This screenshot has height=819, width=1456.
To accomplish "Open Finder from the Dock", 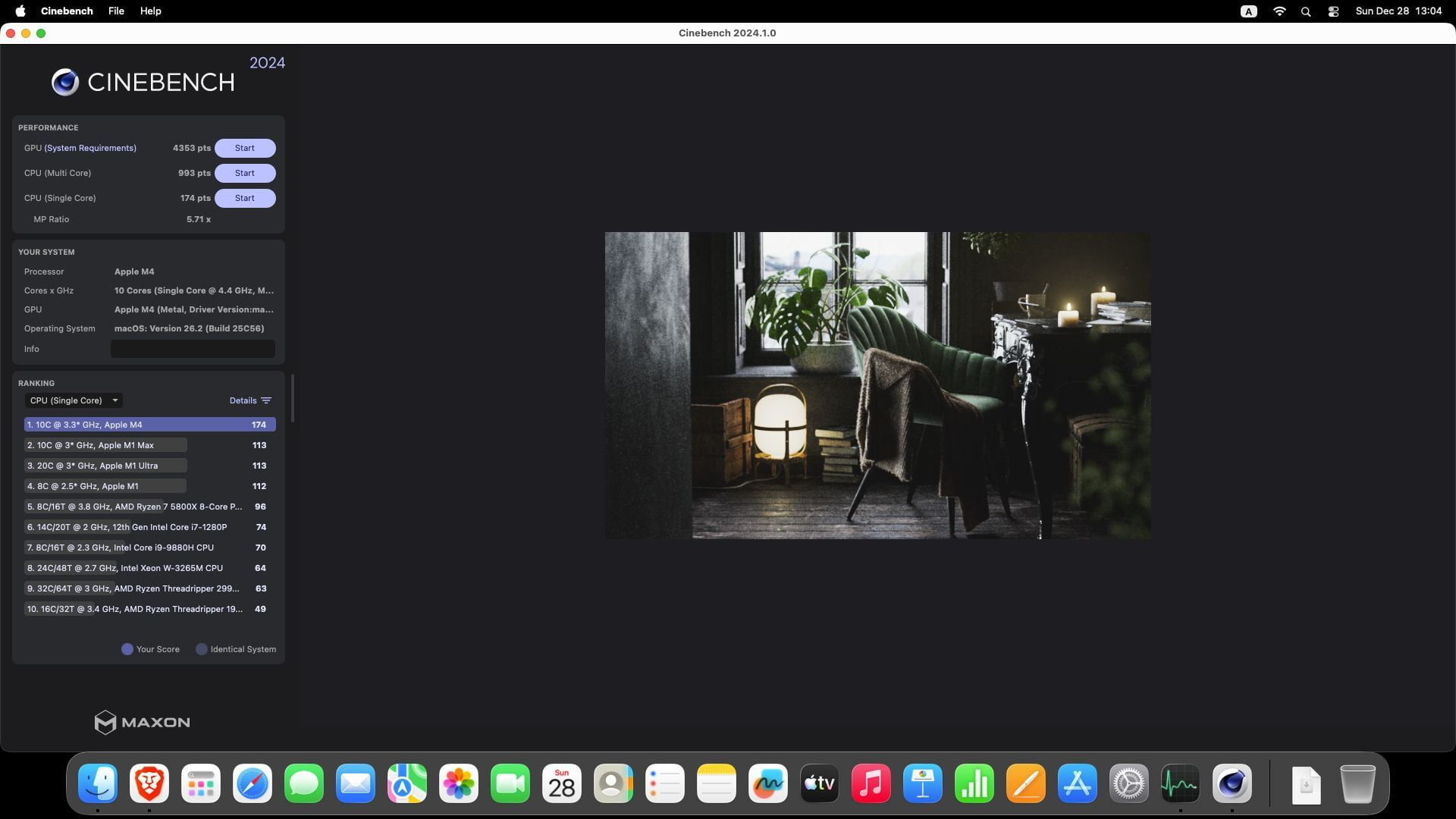I will (x=98, y=783).
